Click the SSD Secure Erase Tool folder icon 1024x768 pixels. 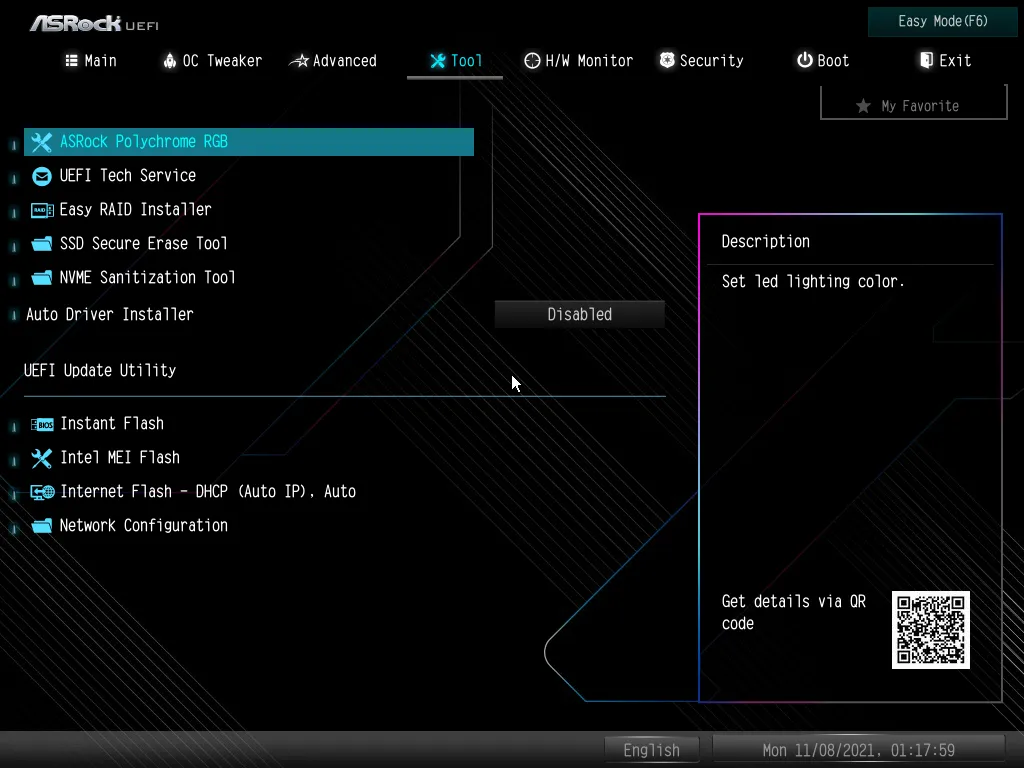(42, 244)
